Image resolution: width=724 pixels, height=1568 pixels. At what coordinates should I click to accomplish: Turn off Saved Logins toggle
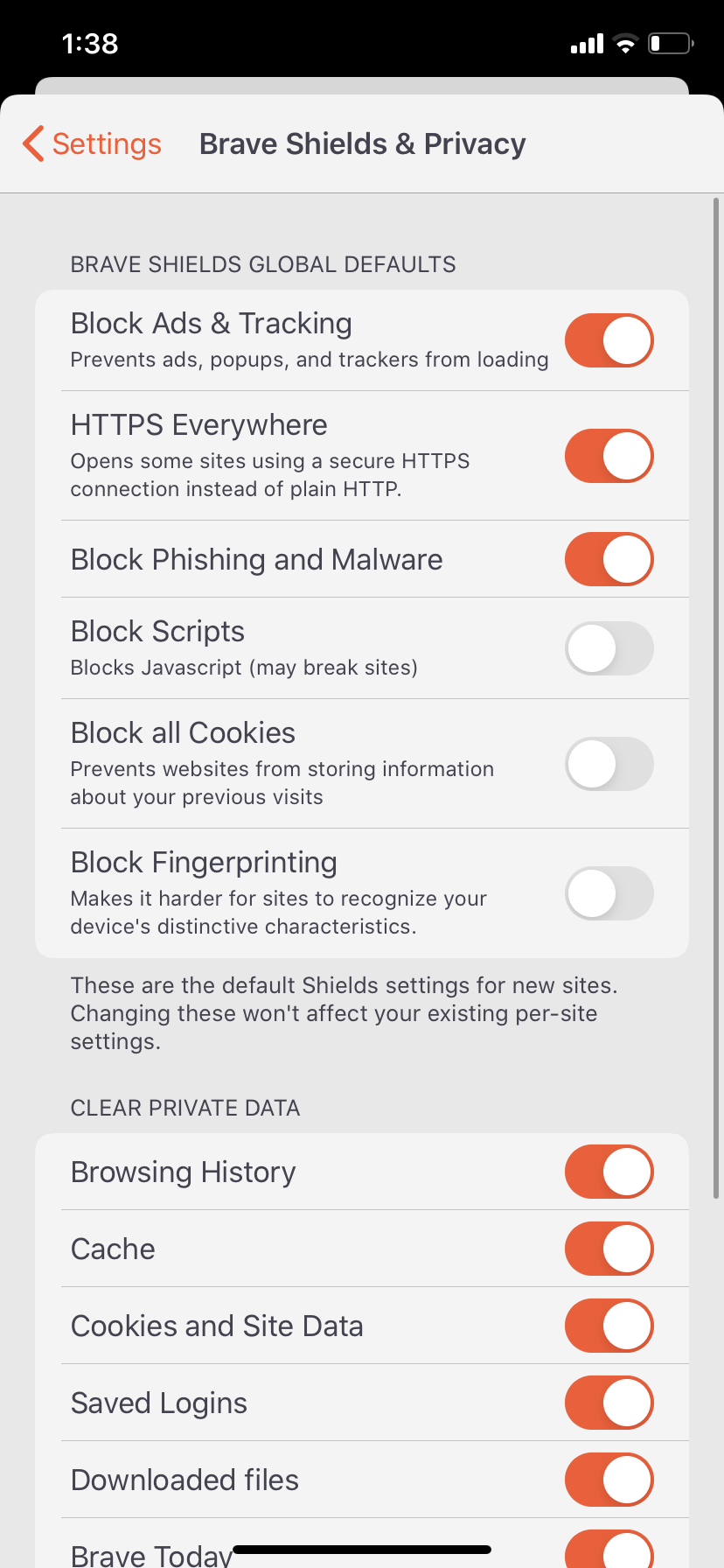[609, 1403]
